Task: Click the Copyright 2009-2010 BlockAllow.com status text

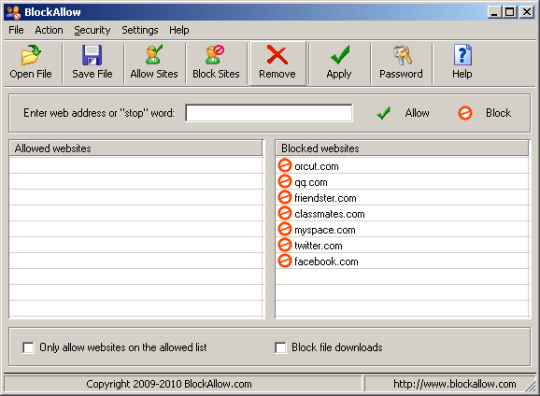Action: [169, 384]
